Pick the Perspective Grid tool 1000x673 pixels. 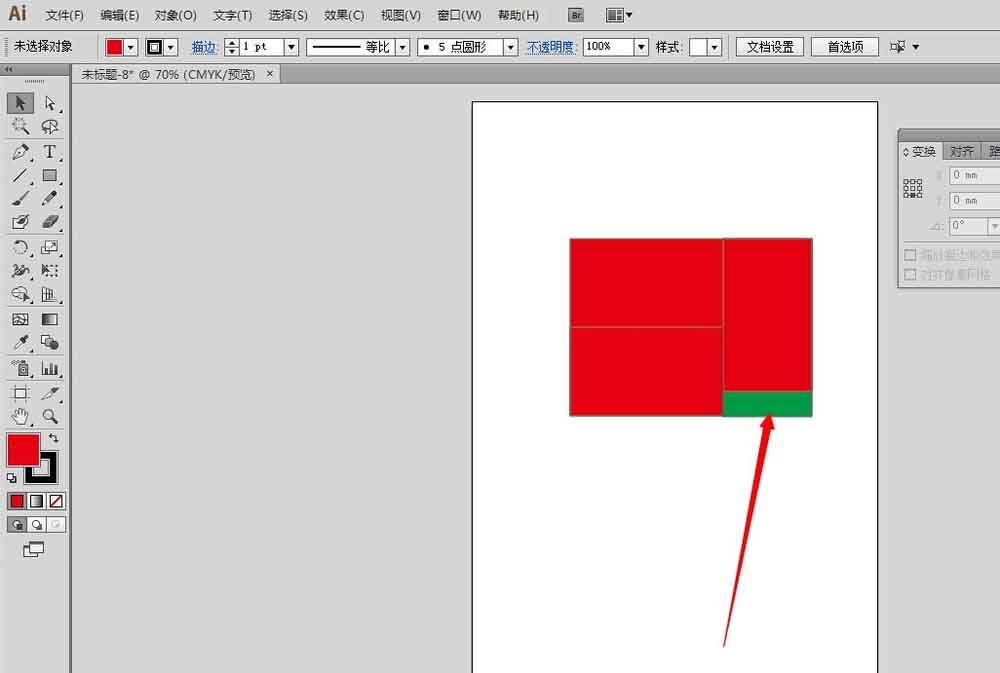click(50, 294)
